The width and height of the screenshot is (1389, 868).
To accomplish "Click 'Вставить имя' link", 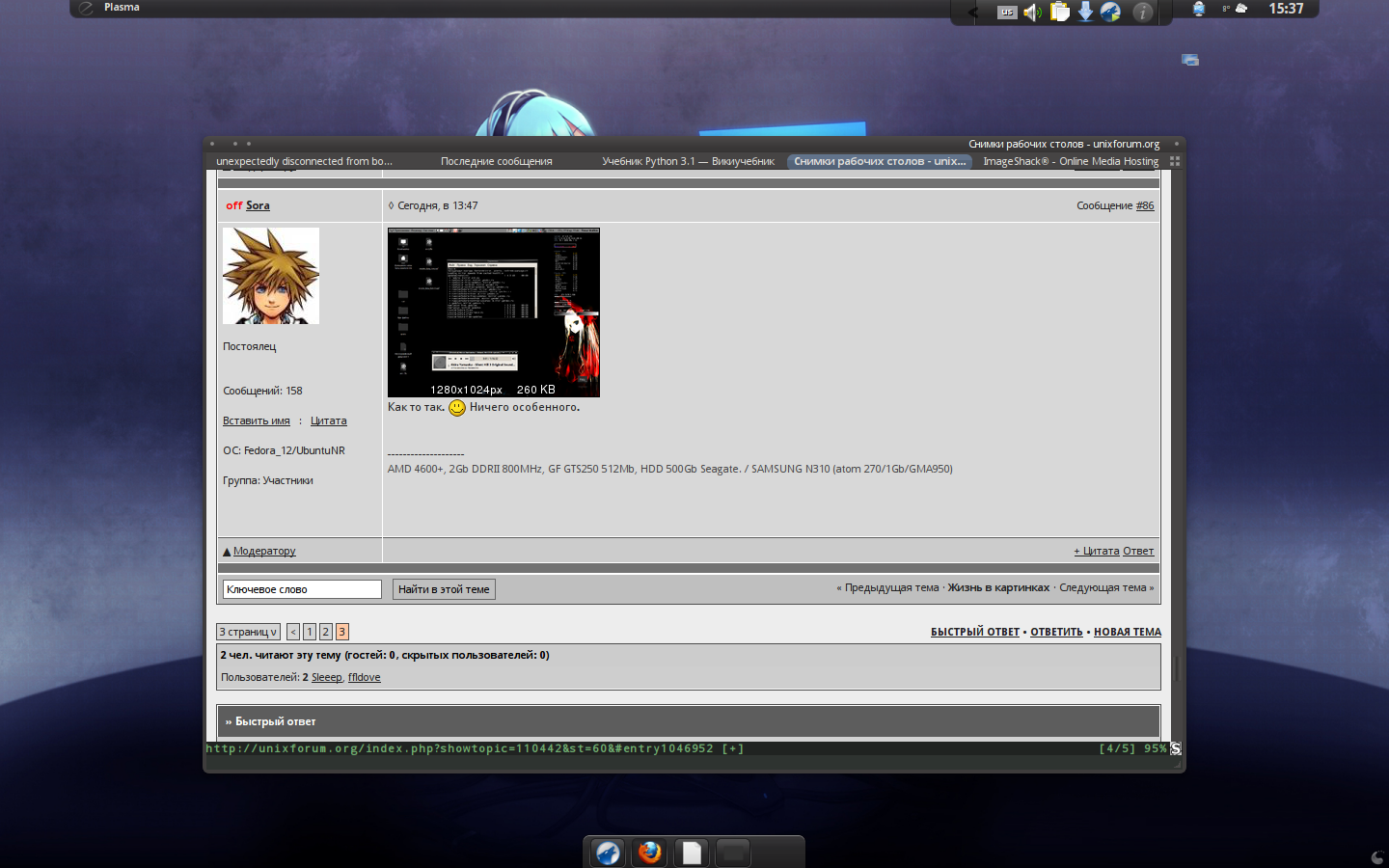I will coord(257,420).
